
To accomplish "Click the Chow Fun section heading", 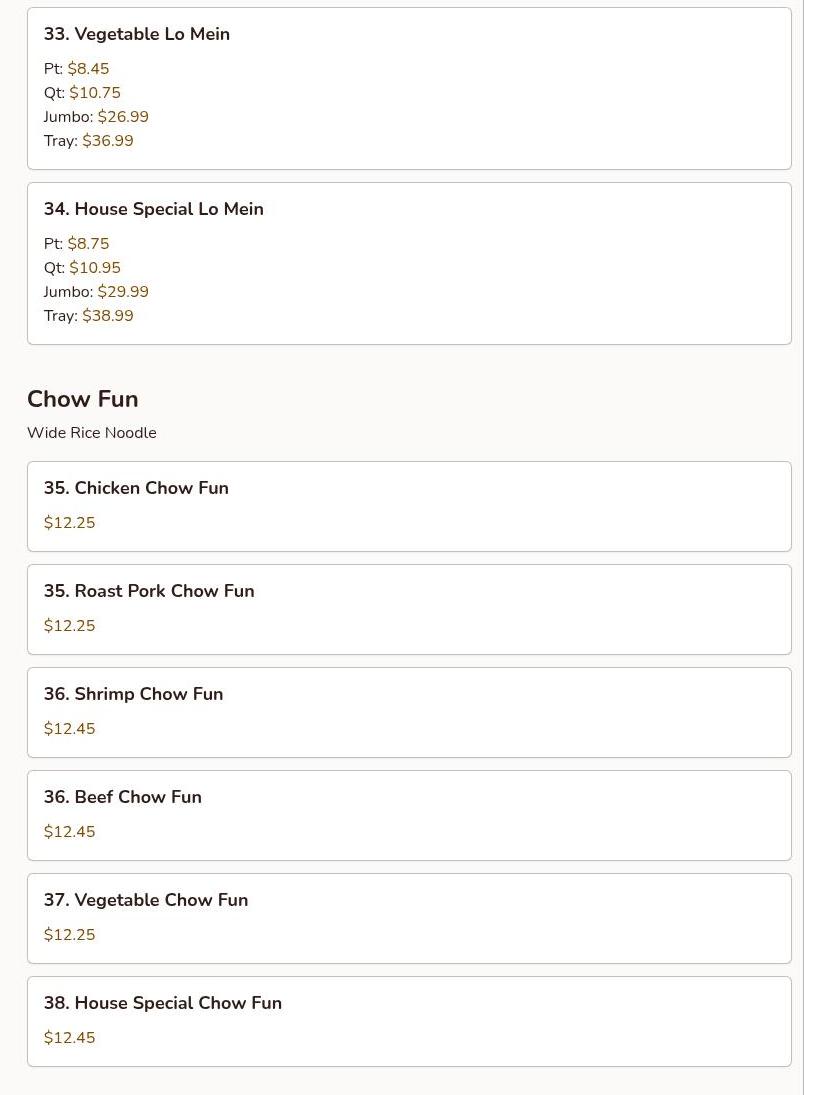I will coord(83,399).
